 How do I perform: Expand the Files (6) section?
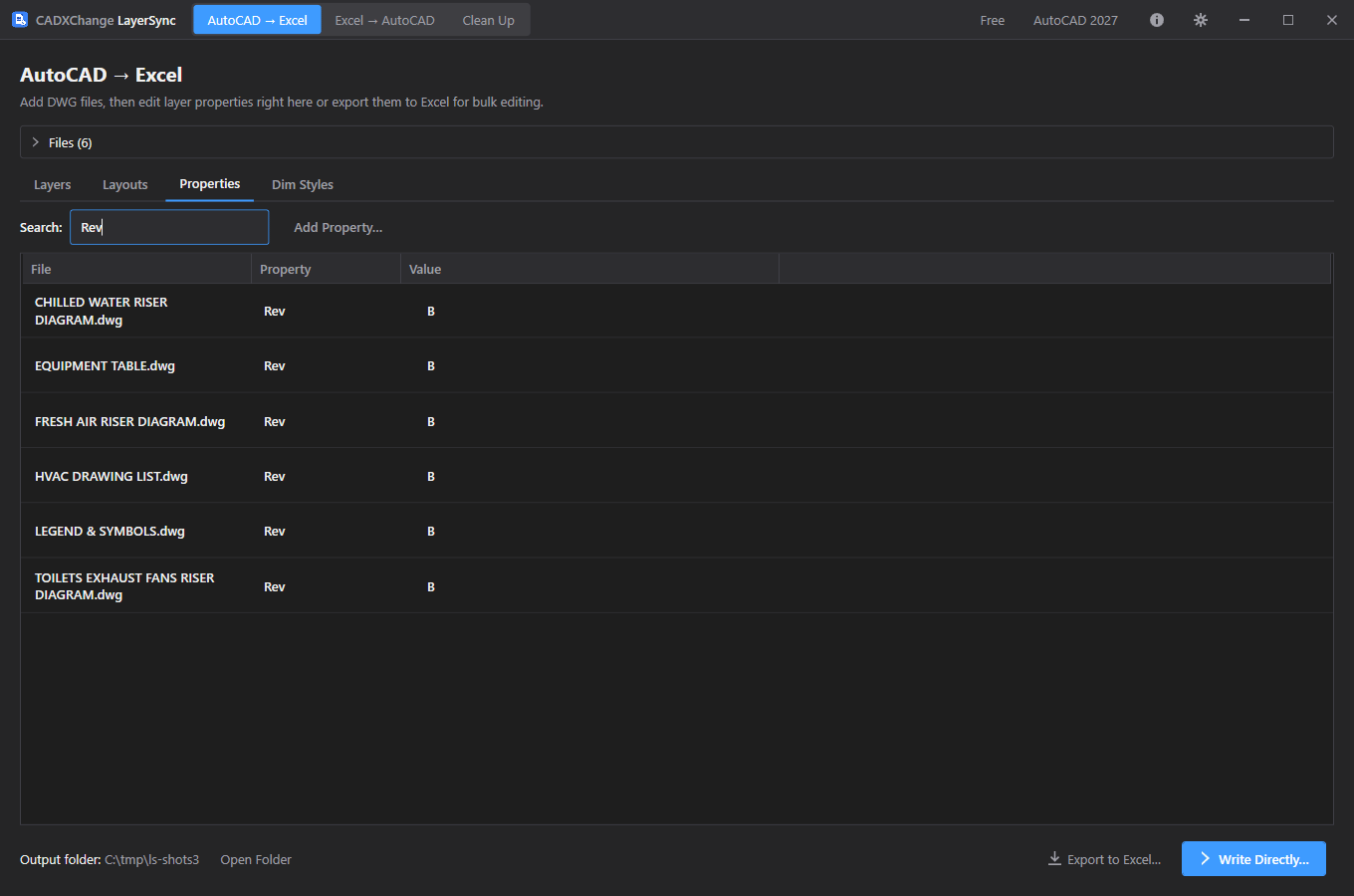(x=677, y=142)
